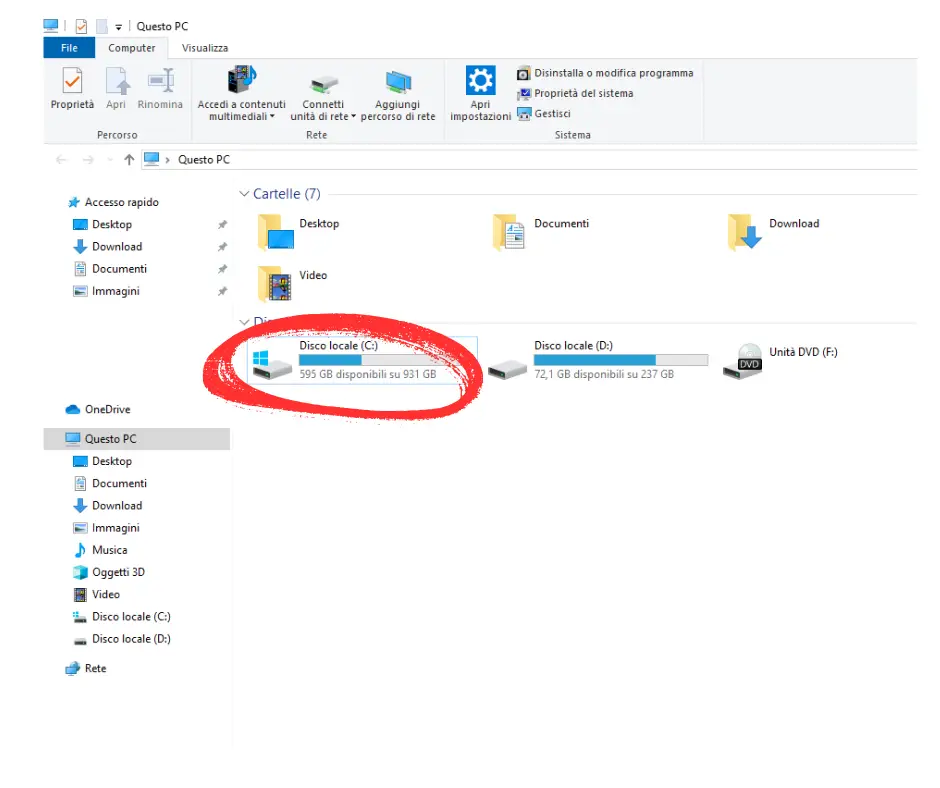
Task: Click pin icon next to pinned Download
Action: click(x=222, y=246)
